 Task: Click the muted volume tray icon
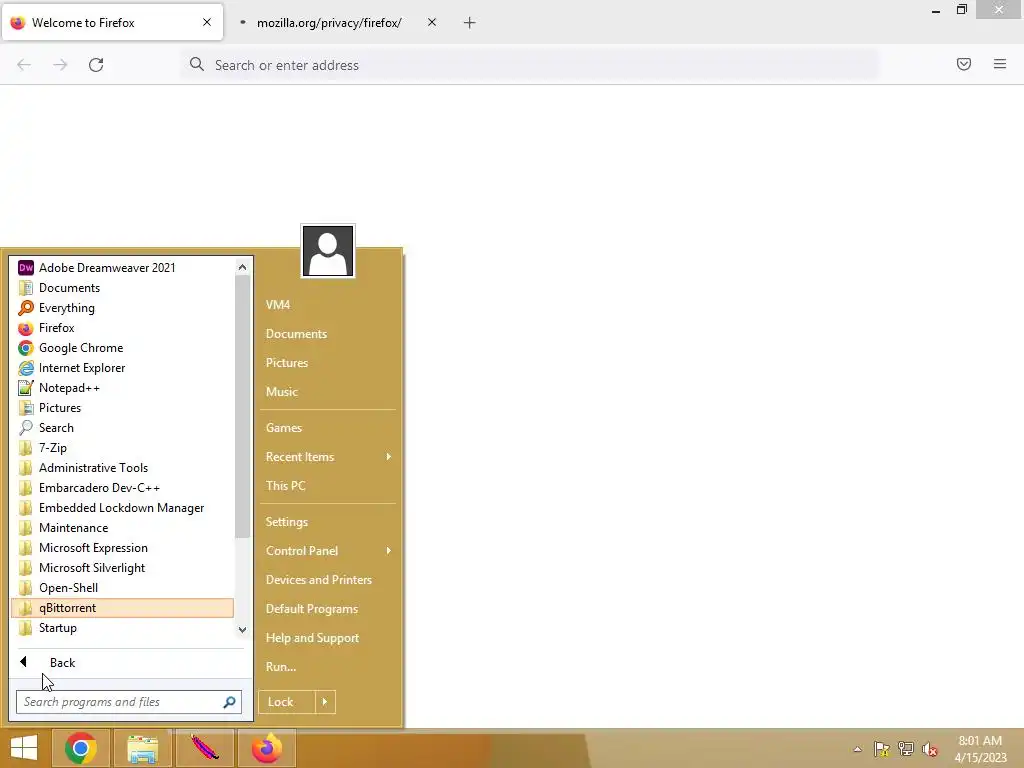pyautogui.click(x=930, y=749)
